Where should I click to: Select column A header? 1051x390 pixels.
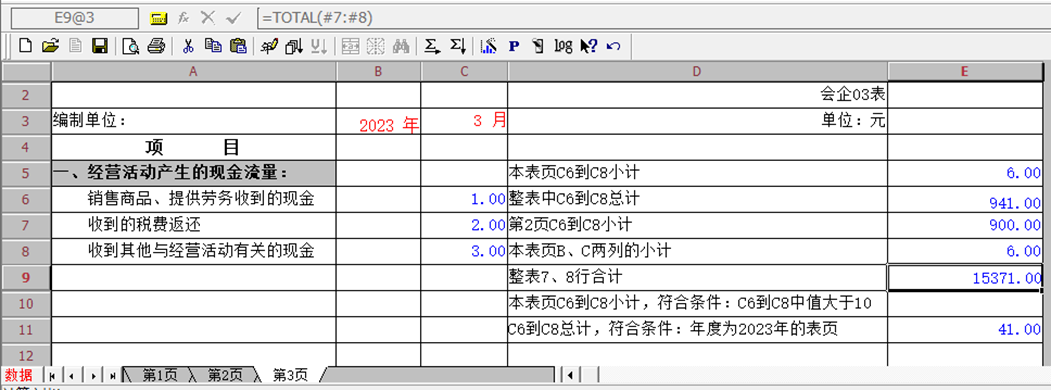(x=194, y=72)
